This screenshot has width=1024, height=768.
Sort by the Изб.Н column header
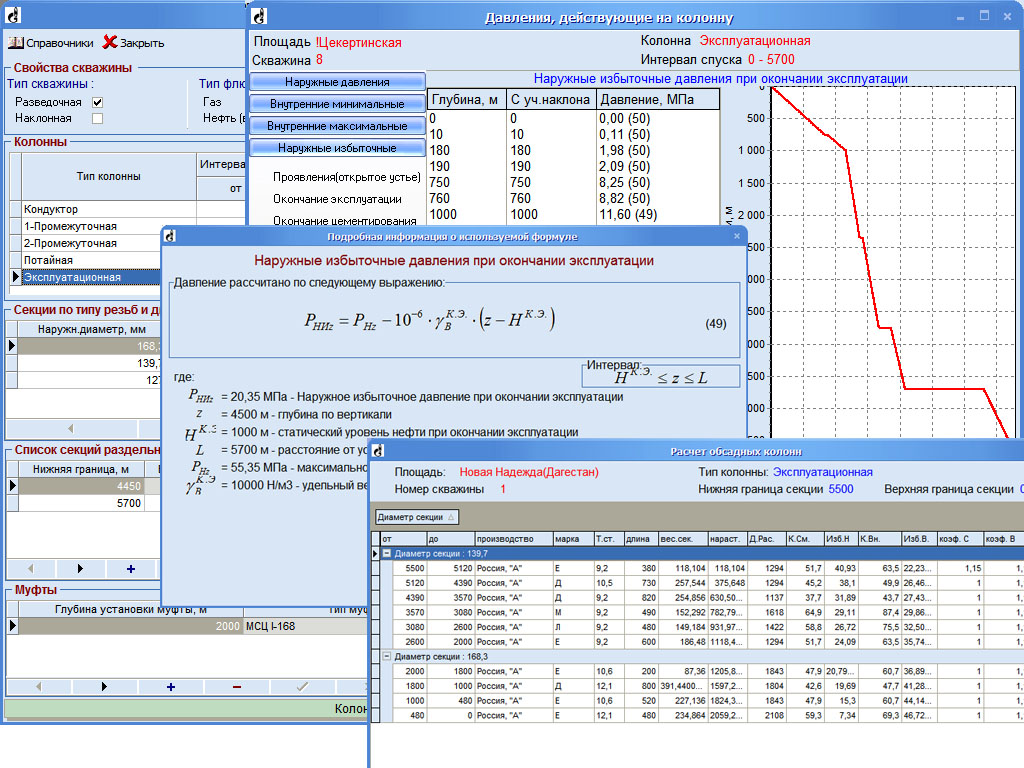point(840,539)
